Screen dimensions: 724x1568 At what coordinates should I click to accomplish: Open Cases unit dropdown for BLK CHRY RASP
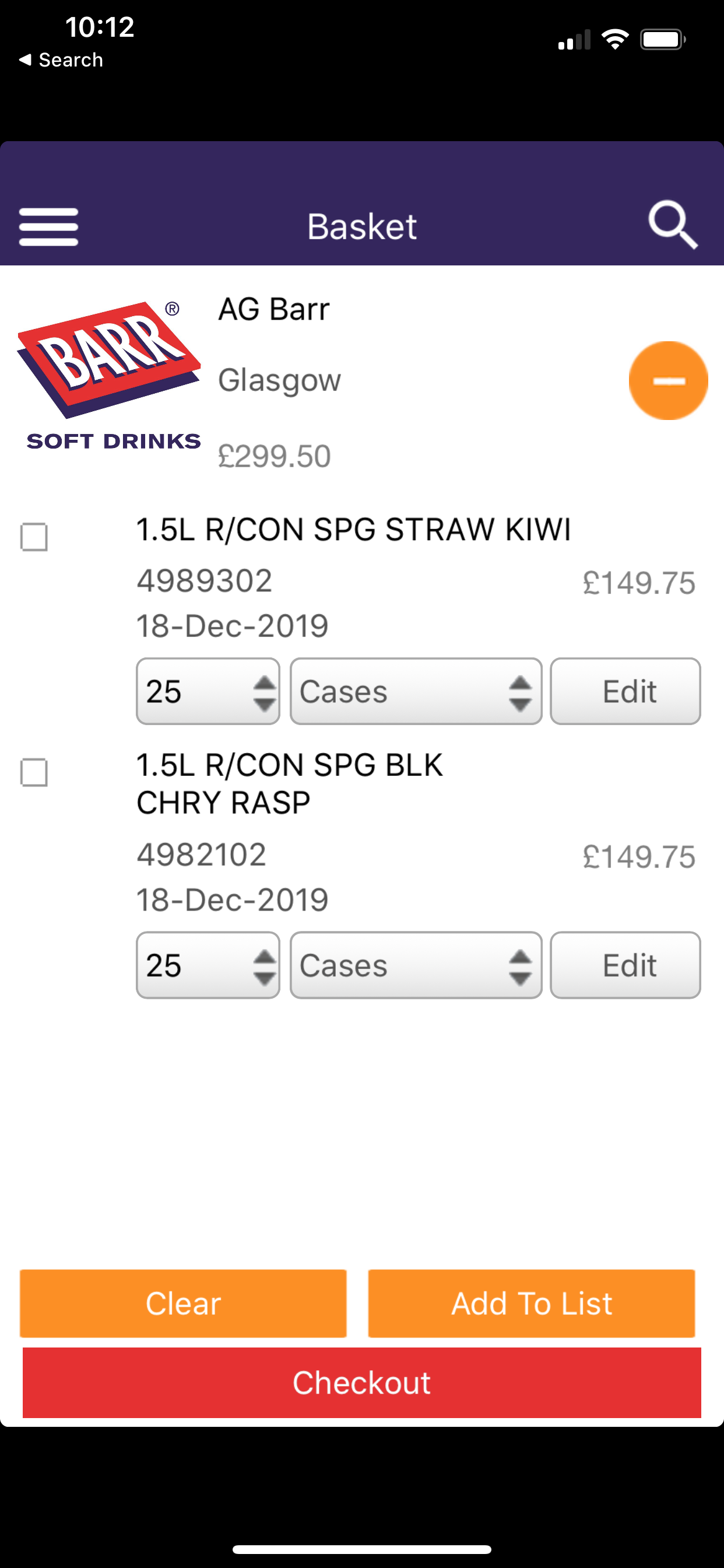(x=416, y=965)
